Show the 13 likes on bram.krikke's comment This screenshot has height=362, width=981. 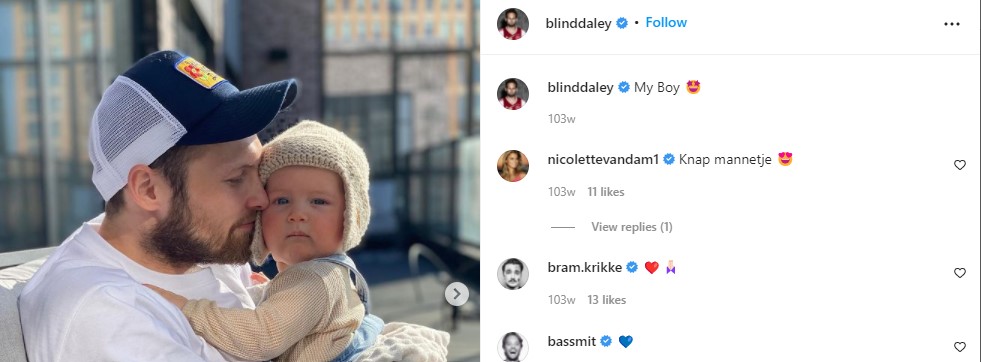[607, 300]
